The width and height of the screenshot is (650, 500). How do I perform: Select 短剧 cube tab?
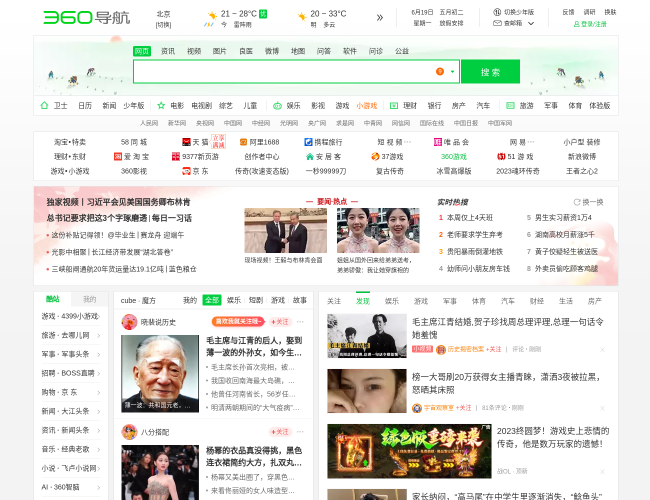coord(256,300)
